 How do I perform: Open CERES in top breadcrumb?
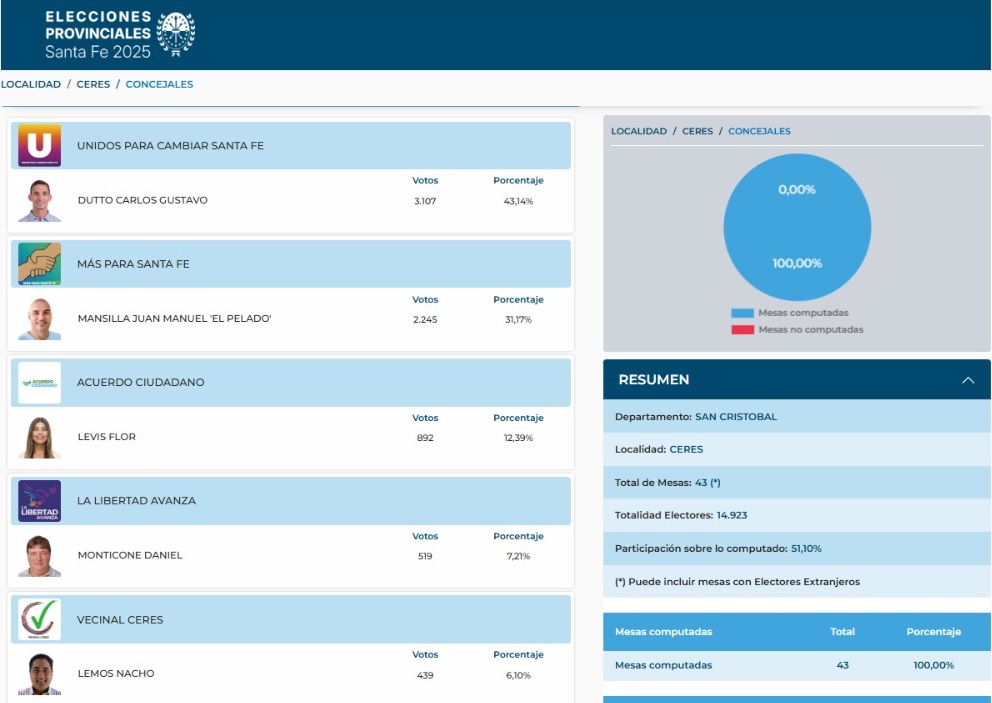point(93,84)
